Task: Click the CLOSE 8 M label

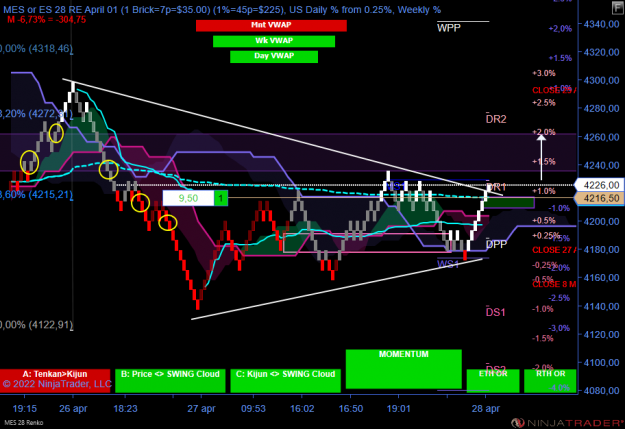Action: pos(554,284)
